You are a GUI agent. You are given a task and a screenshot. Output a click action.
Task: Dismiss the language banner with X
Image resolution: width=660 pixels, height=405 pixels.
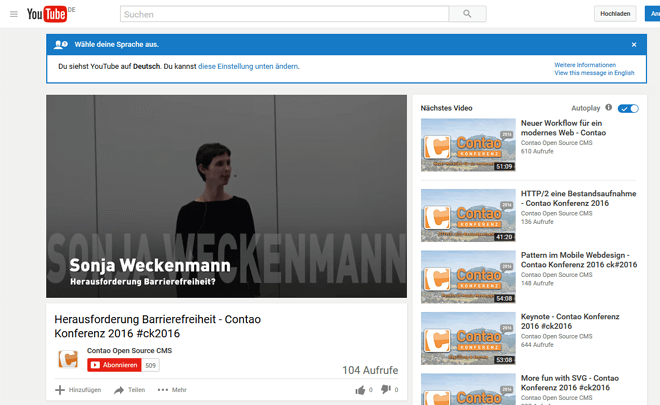[634, 45]
